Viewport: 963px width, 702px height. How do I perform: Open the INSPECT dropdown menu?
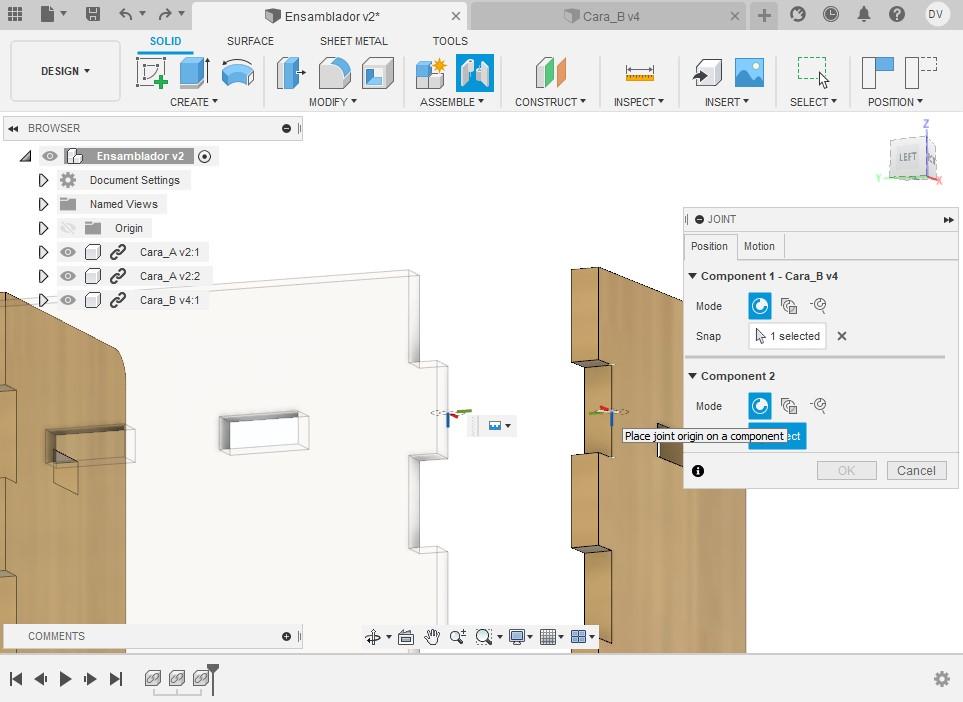point(639,102)
